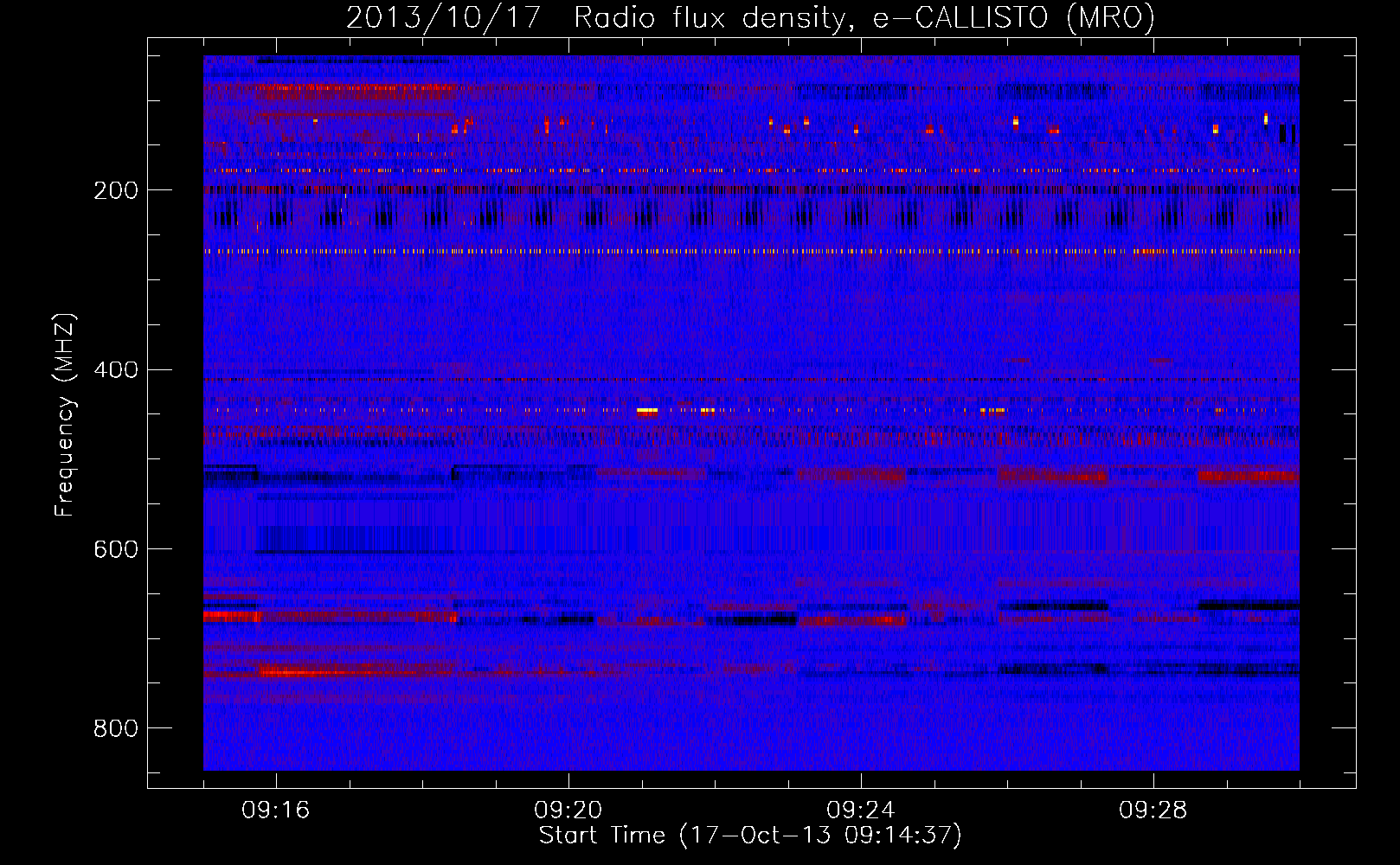Click the 09:24 time tick label
The image size is (1400, 865).
tap(861, 811)
